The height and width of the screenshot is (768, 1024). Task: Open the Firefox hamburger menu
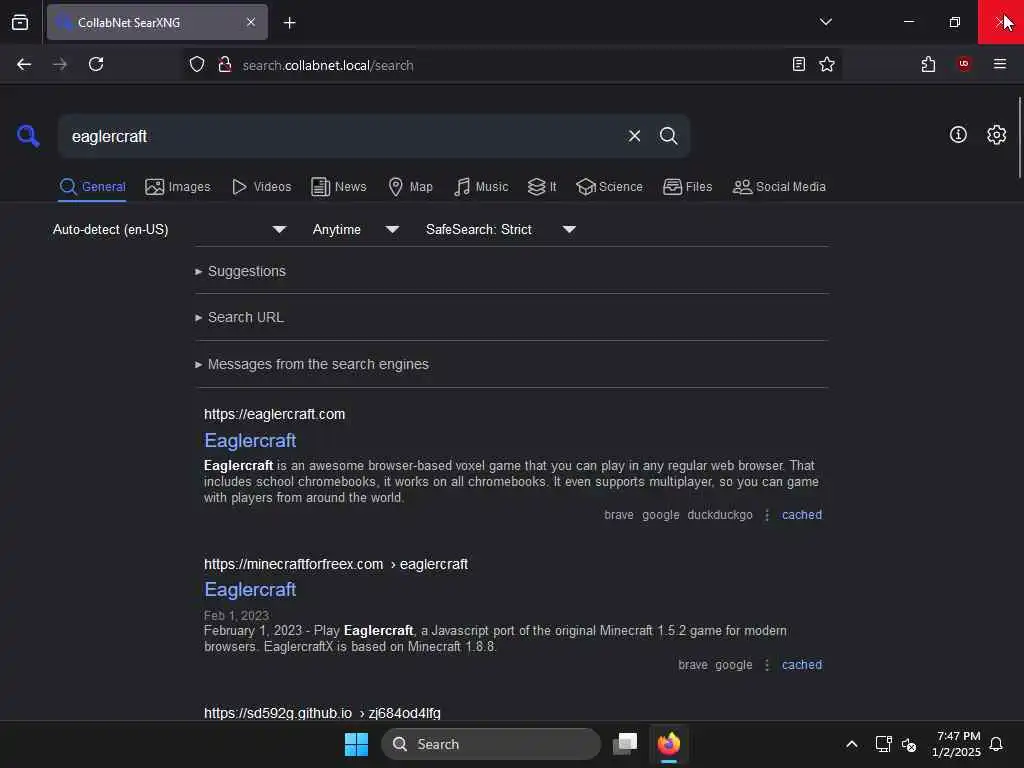click(999, 64)
